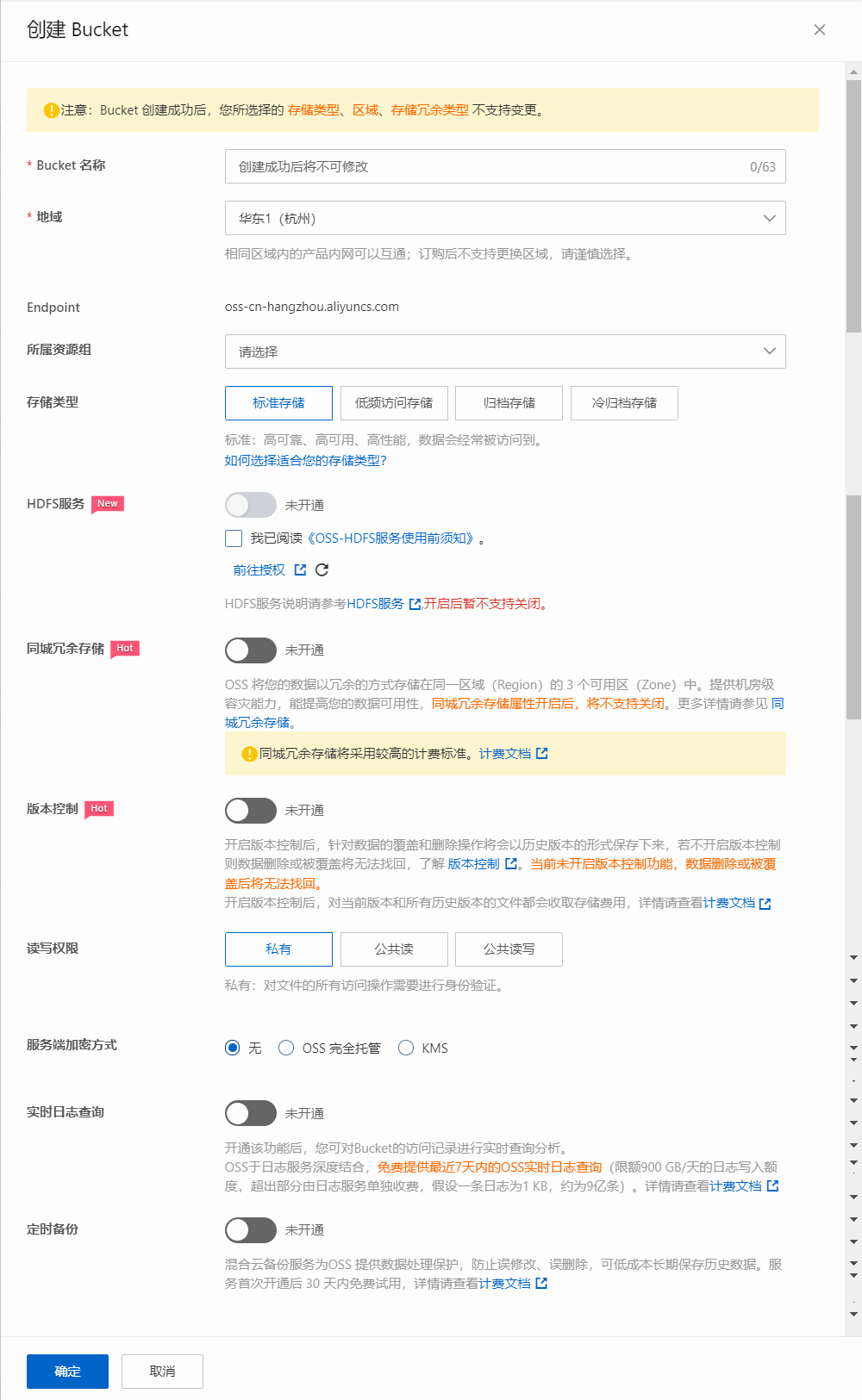Close the 创建 Bucket dialog
The height and width of the screenshot is (1400, 862).
click(819, 30)
